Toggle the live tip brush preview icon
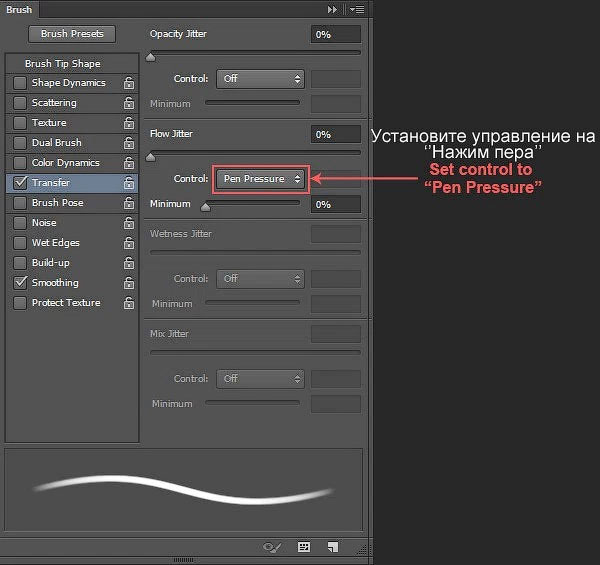This screenshot has height=565, width=600. [x=272, y=547]
